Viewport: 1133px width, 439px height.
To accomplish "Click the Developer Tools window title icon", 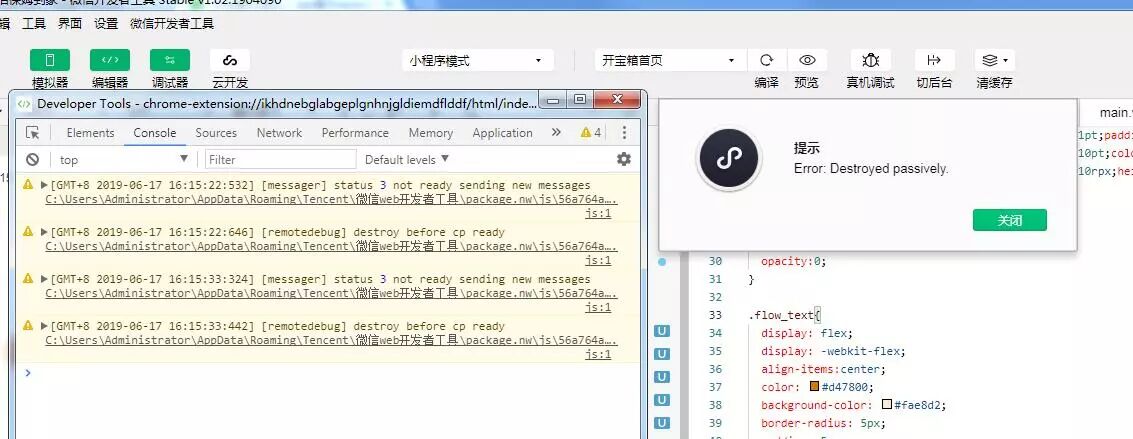I will pos(24,103).
